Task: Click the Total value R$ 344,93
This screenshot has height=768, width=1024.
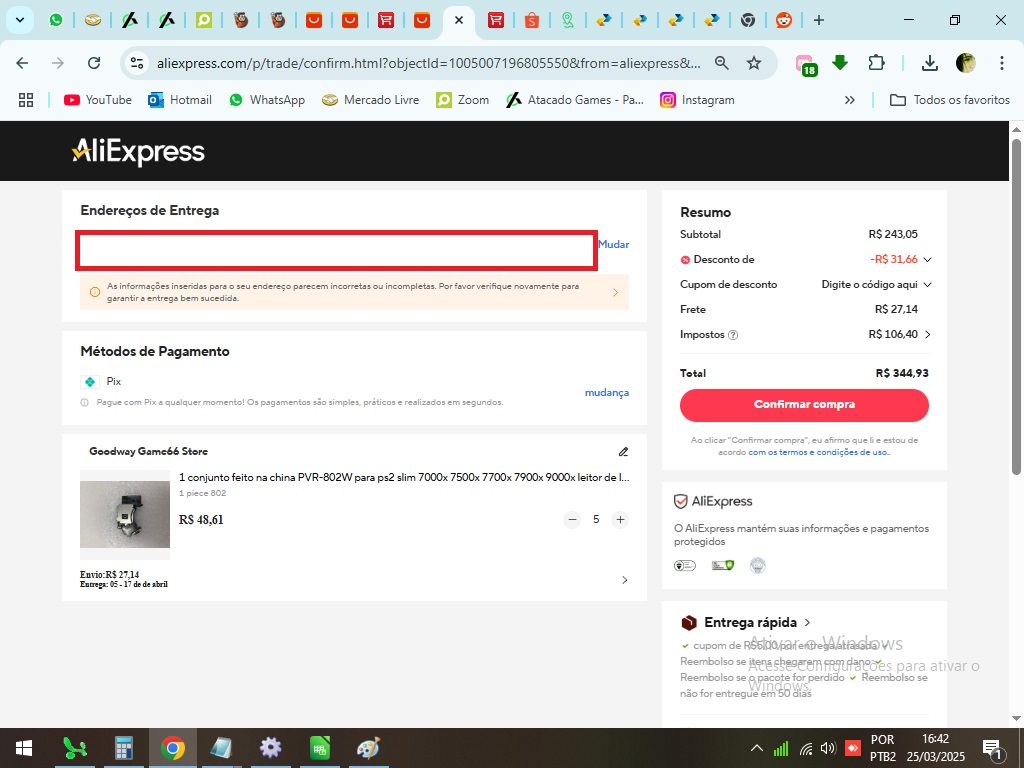Action: pyautogui.click(x=902, y=374)
